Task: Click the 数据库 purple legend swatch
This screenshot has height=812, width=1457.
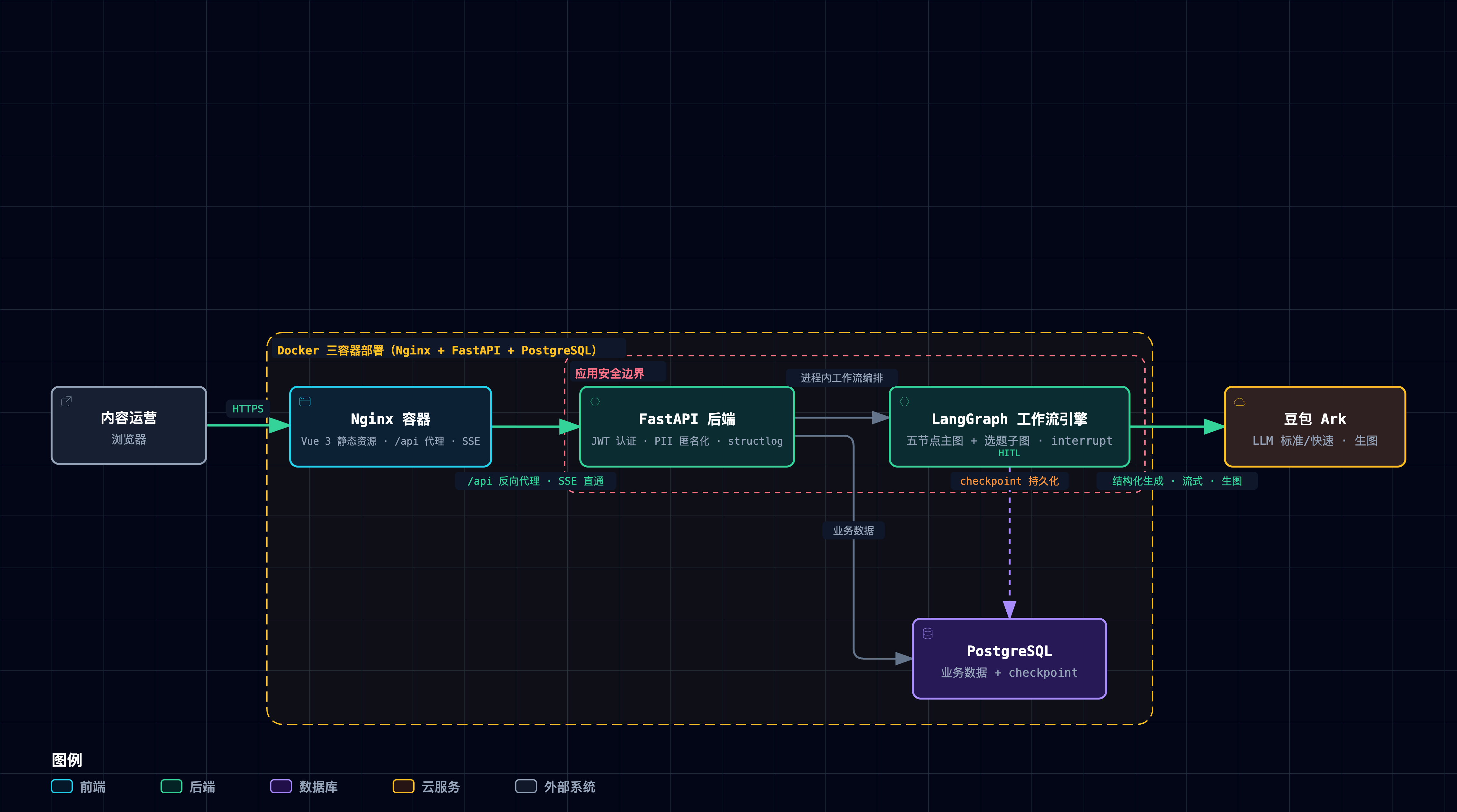Action: [x=281, y=787]
